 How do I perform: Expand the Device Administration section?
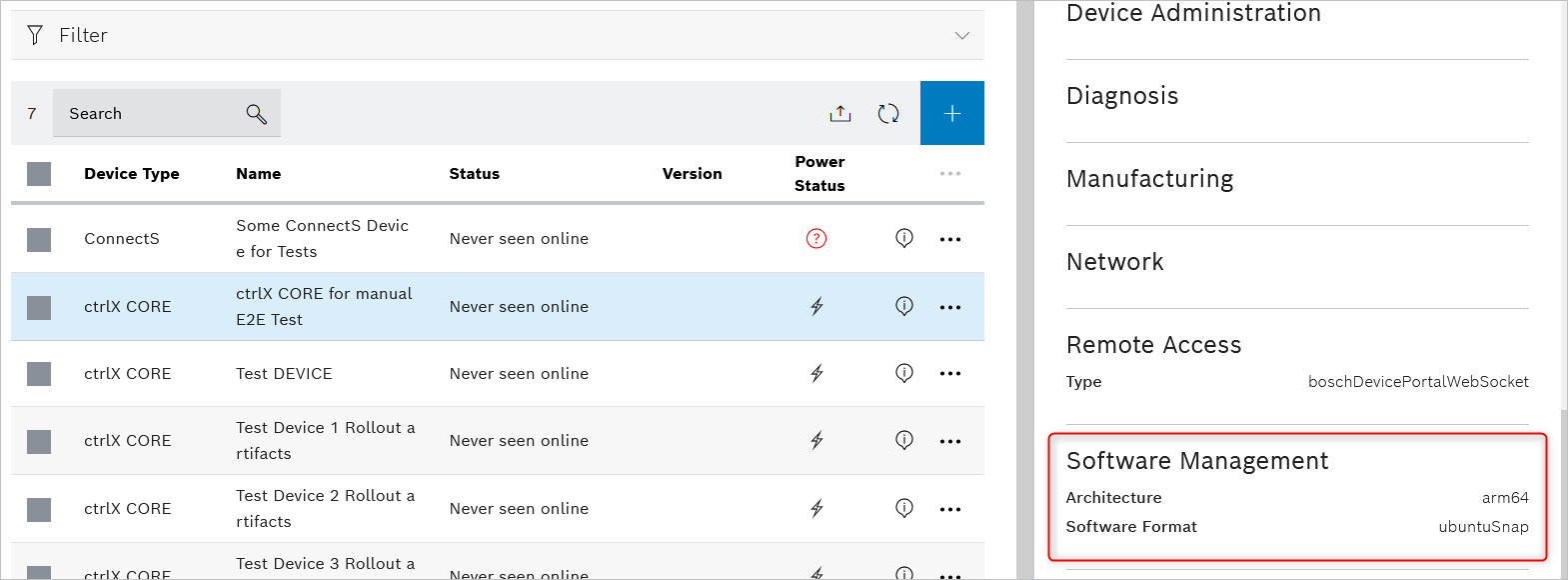tap(1194, 13)
